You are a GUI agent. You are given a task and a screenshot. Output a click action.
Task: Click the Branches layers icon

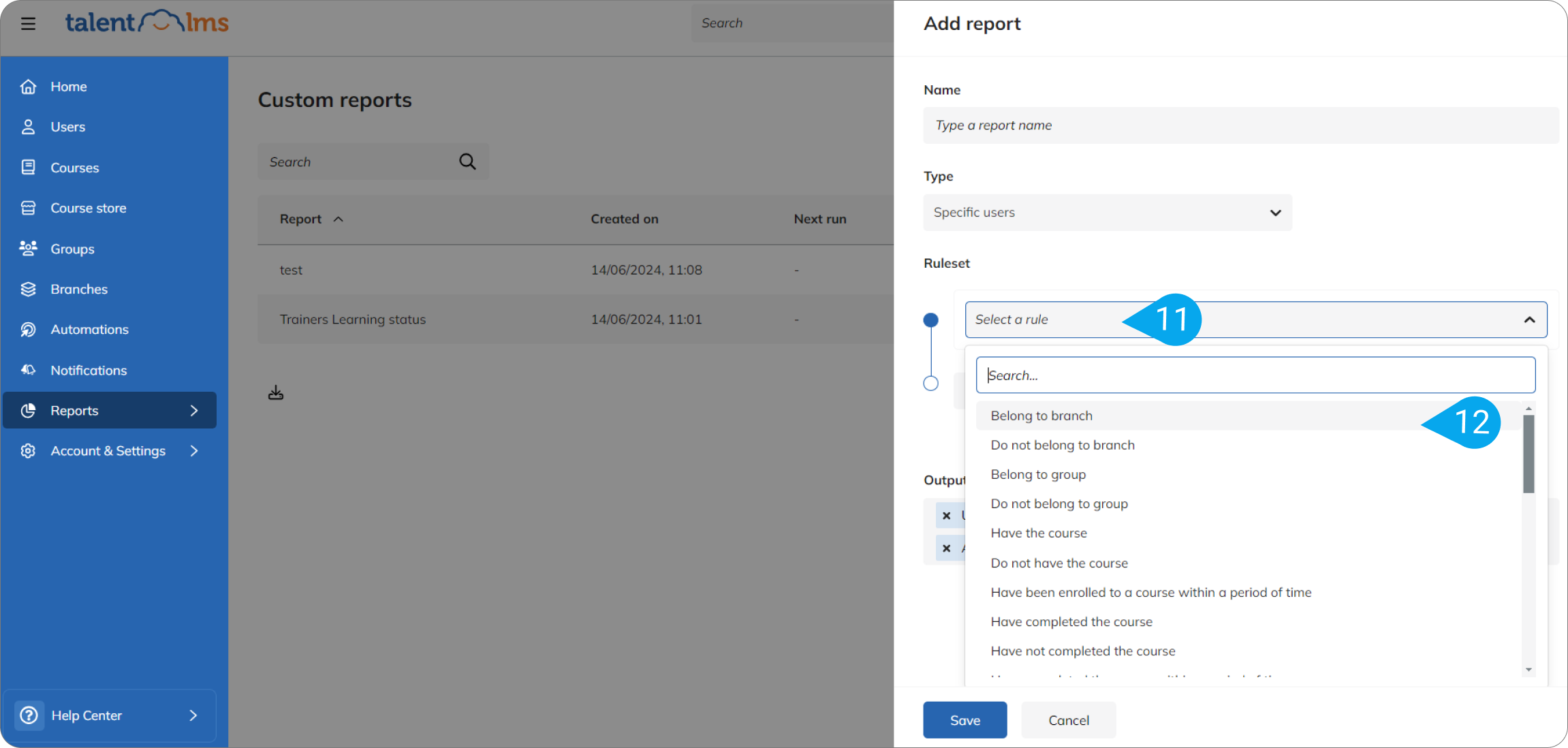[x=28, y=289]
